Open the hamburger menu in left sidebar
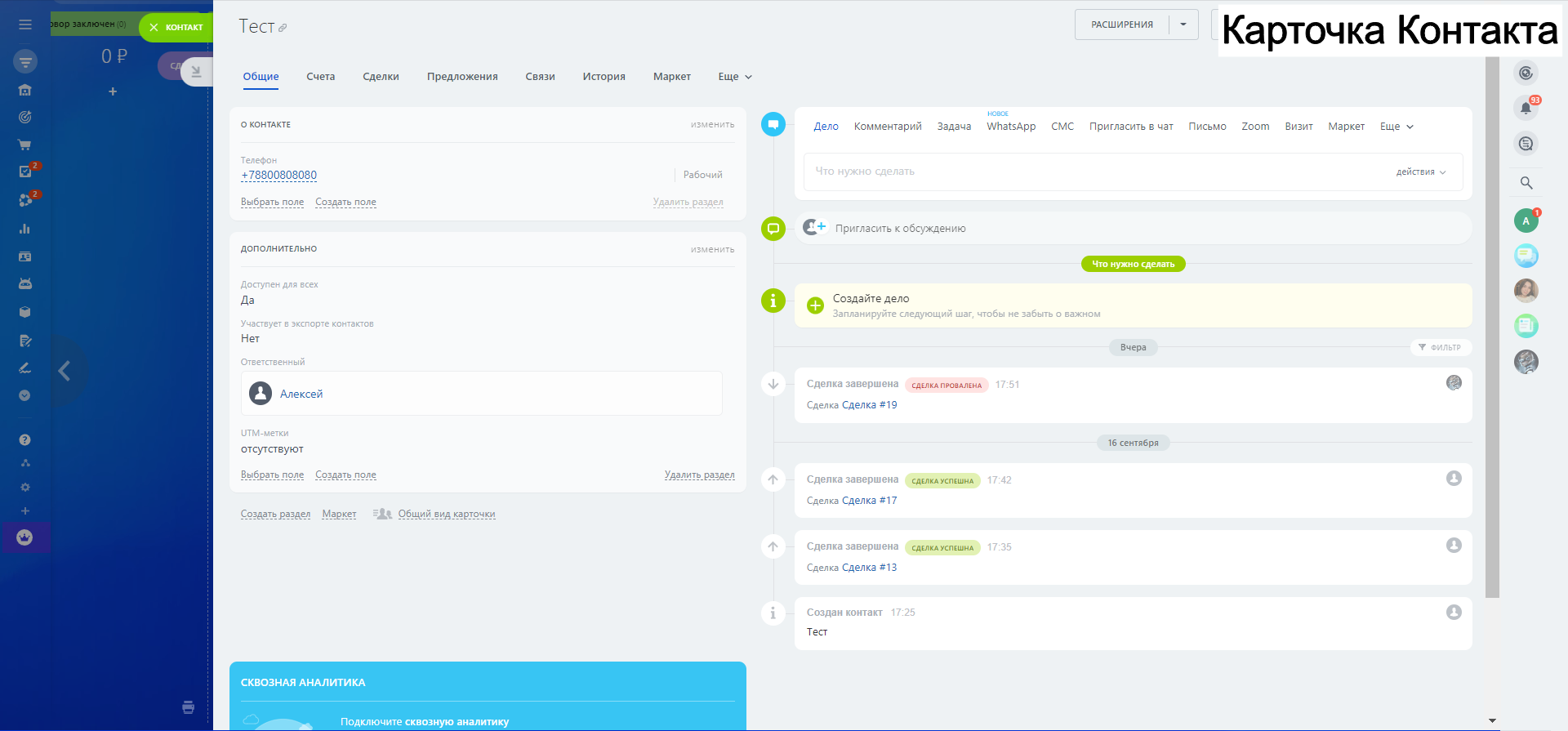The width and height of the screenshot is (1568, 731). pyautogui.click(x=25, y=25)
